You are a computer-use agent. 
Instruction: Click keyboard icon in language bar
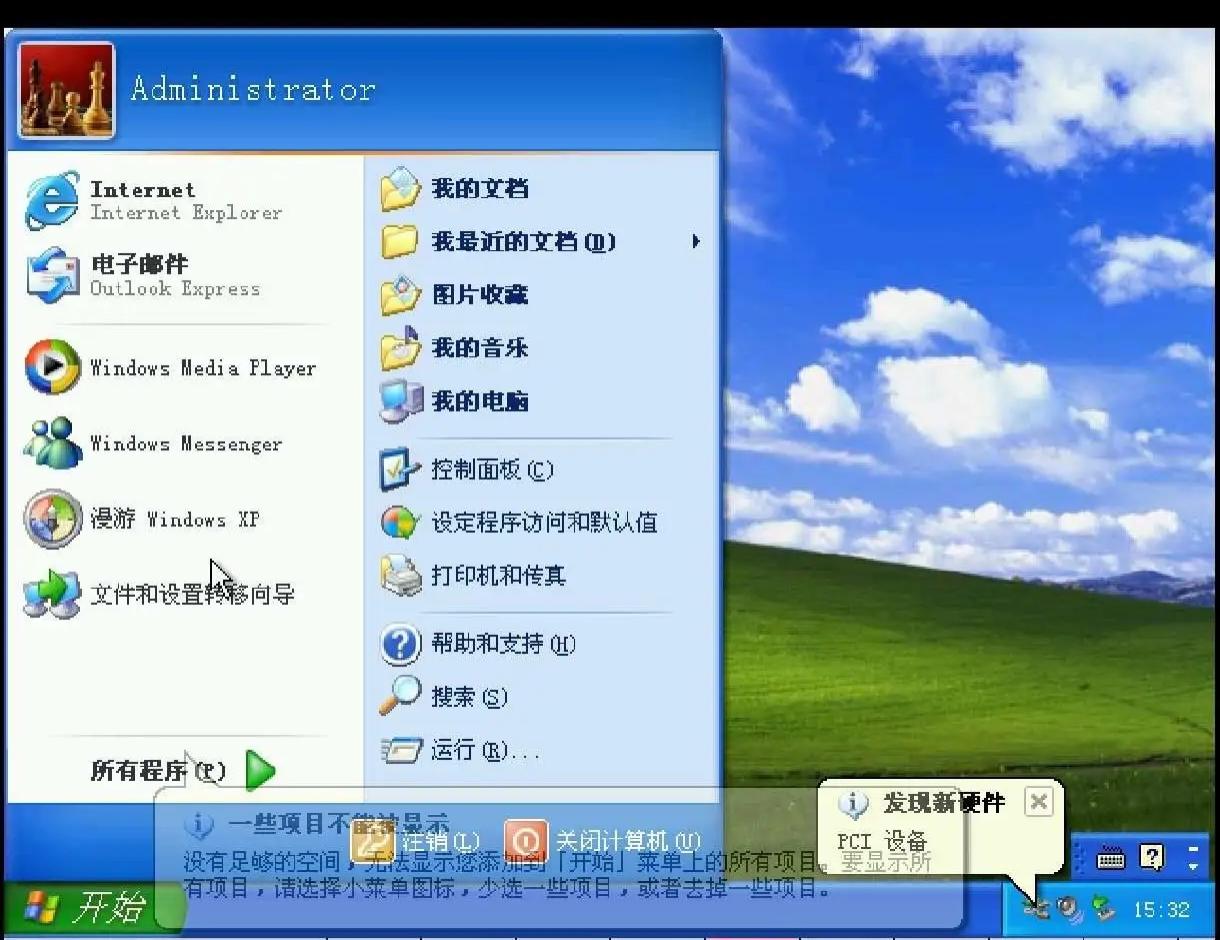[1111, 857]
